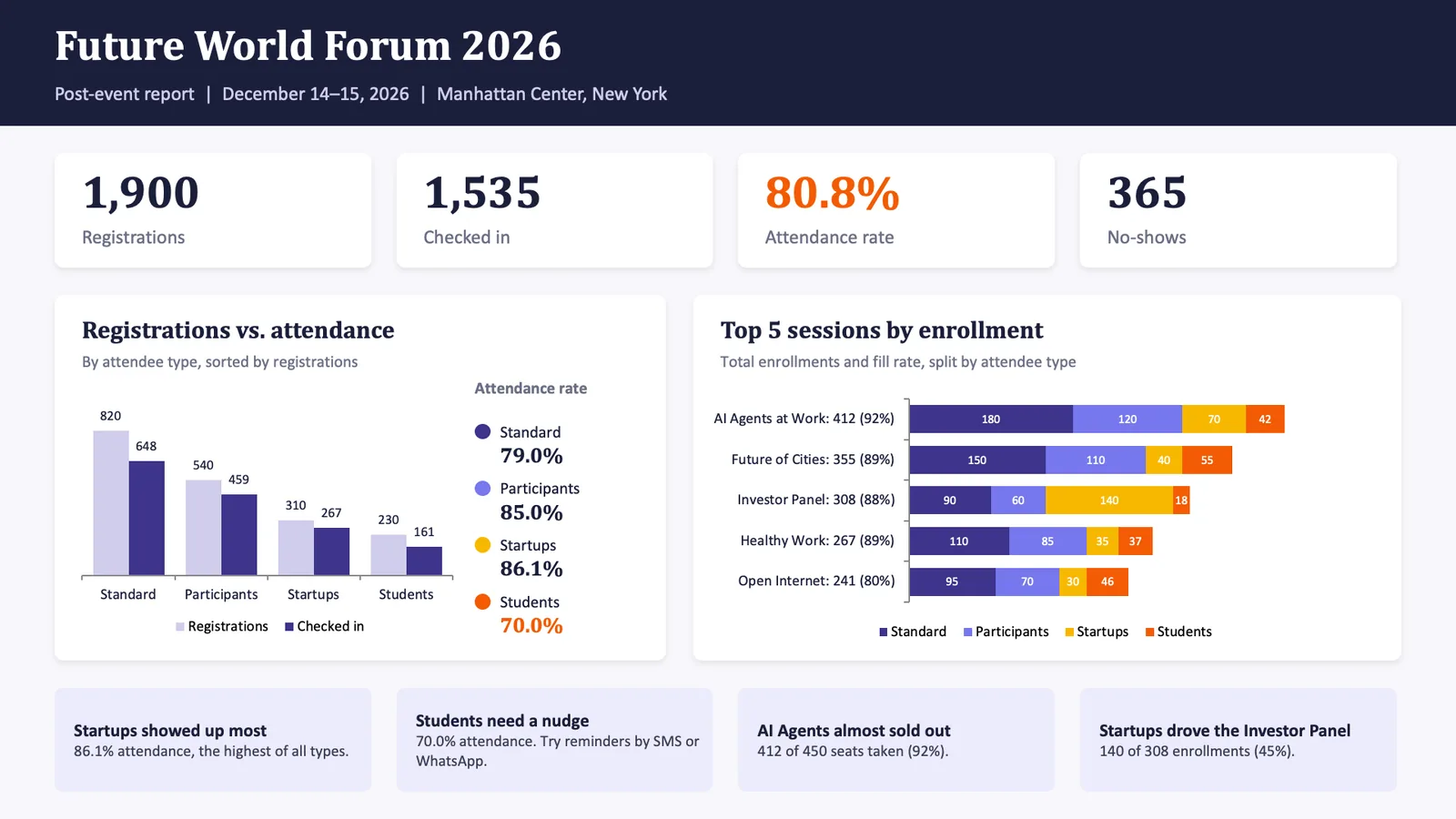The height and width of the screenshot is (819, 1456).
Task: Click the Startups legend entry under the sessions chart
Action: 1097,632
